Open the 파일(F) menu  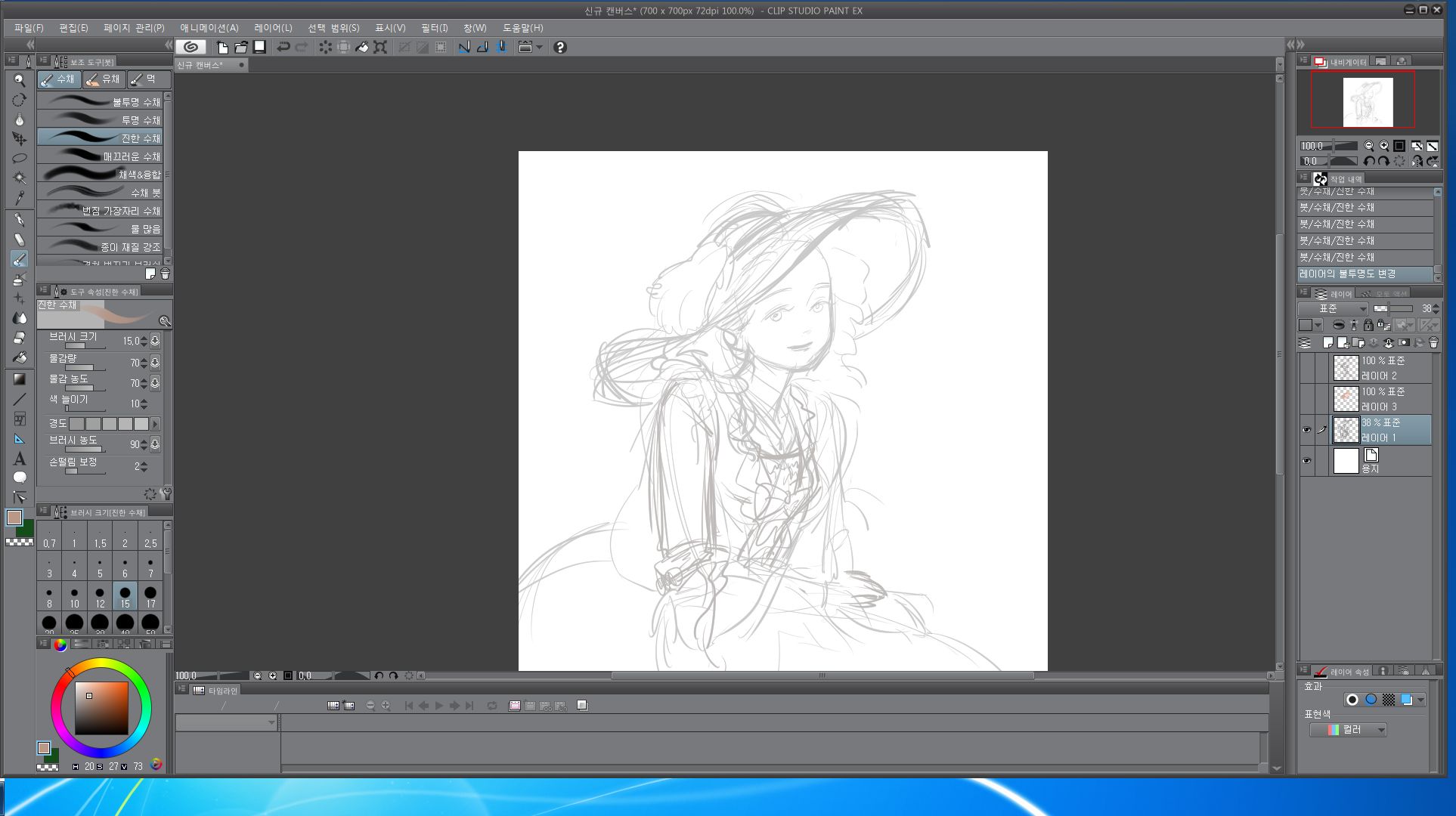29,28
